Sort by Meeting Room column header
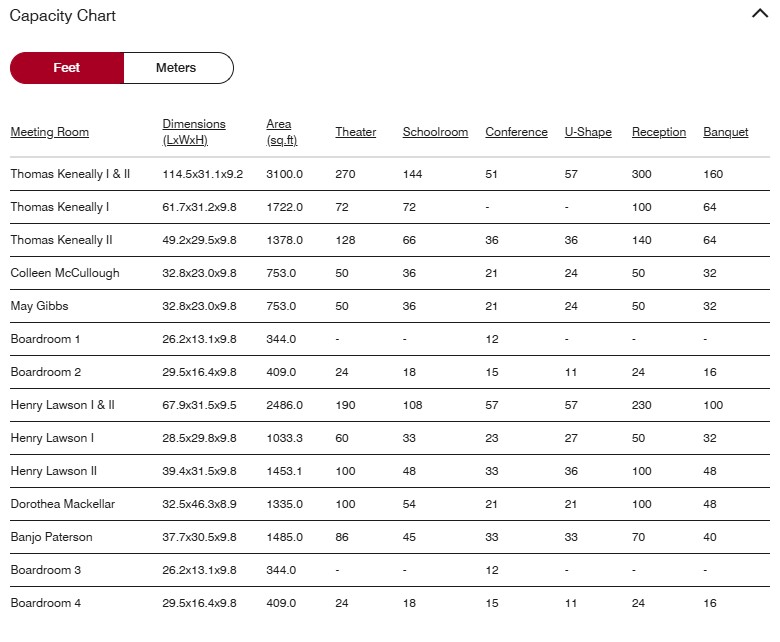The width and height of the screenshot is (780, 642). pyautogui.click(x=50, y=132)
